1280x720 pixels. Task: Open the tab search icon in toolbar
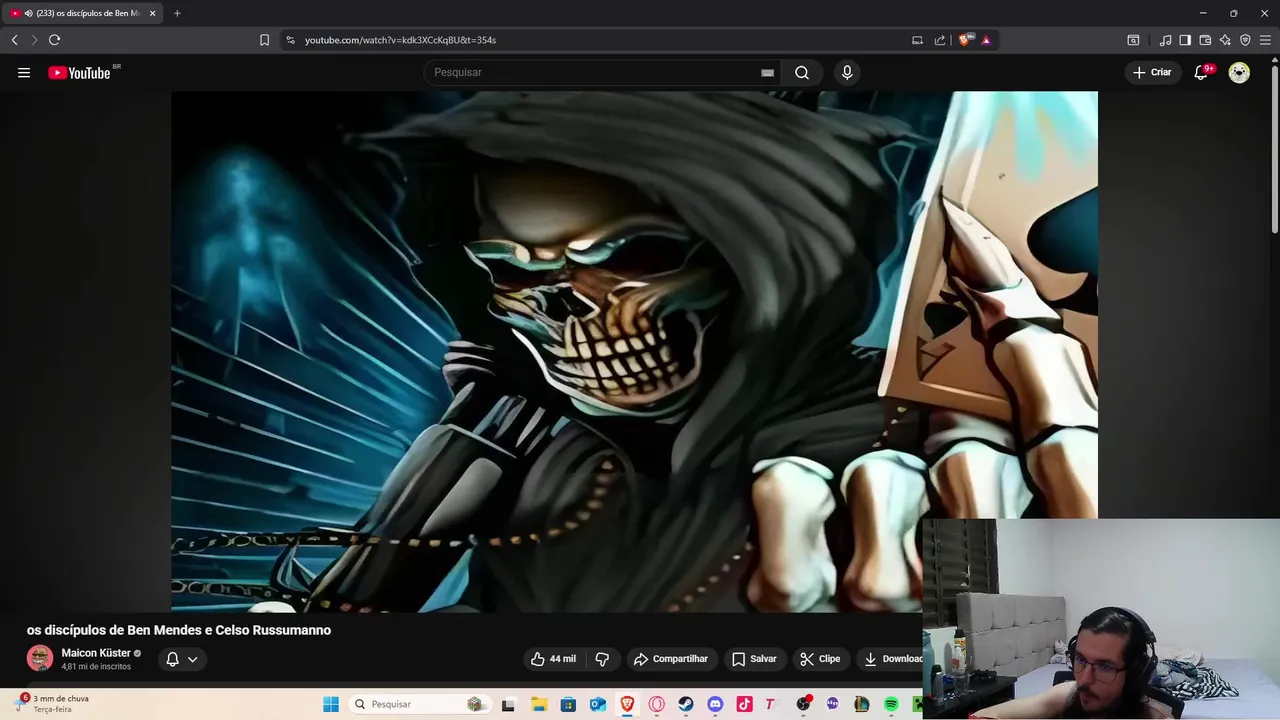pos(1133,40)
